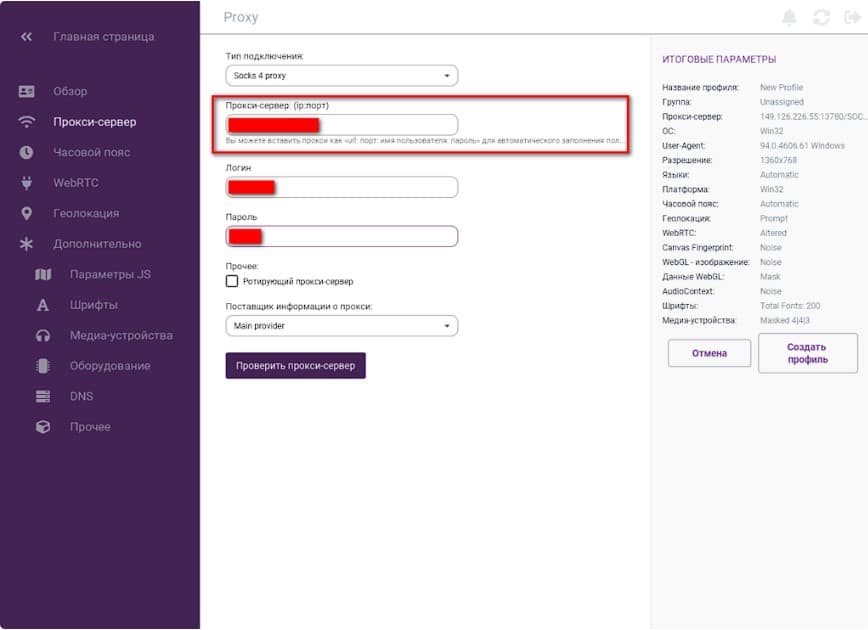Click the refresh arrows icon in header
Viewport: 868px width, 630px height.
click(822, 18)
